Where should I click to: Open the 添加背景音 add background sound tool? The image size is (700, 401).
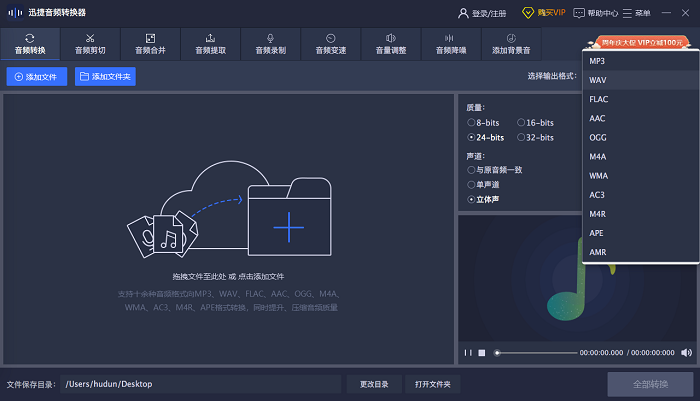(511, 43)
